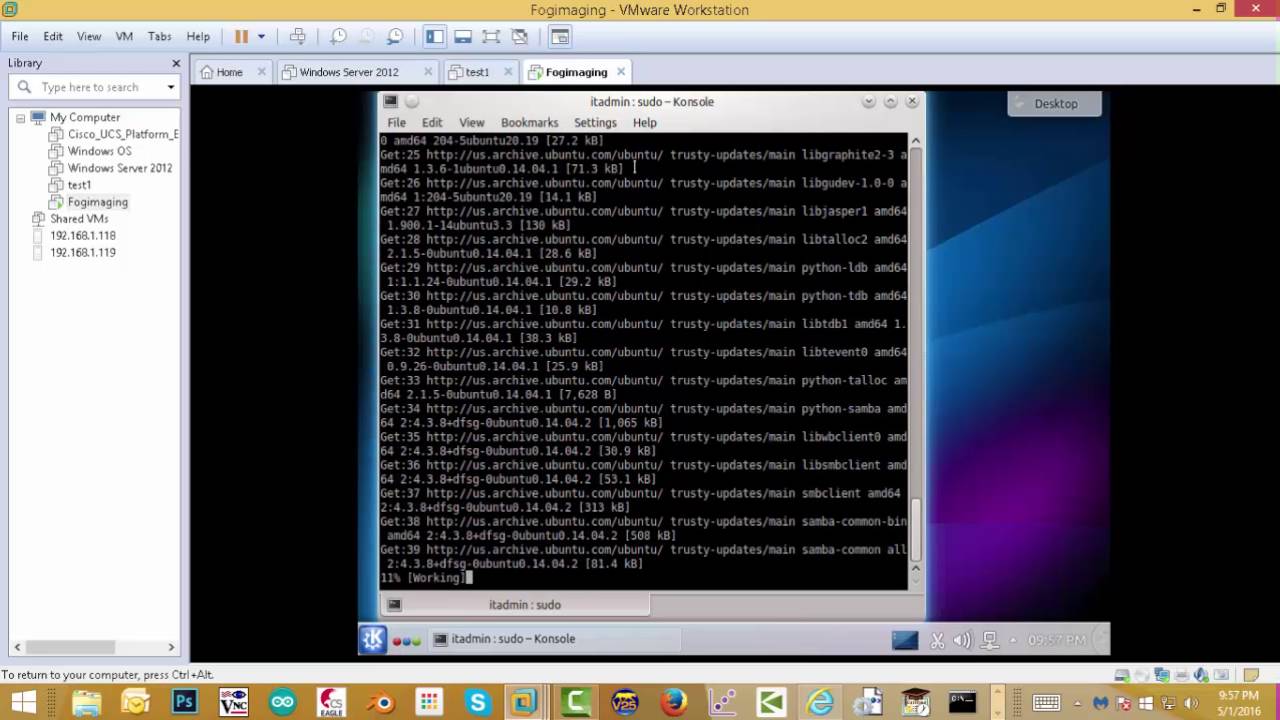Open Blender from Windows taskbar
Image resolution: width=1280 pixels, height=720 pixels.
[x=380, y=703]
